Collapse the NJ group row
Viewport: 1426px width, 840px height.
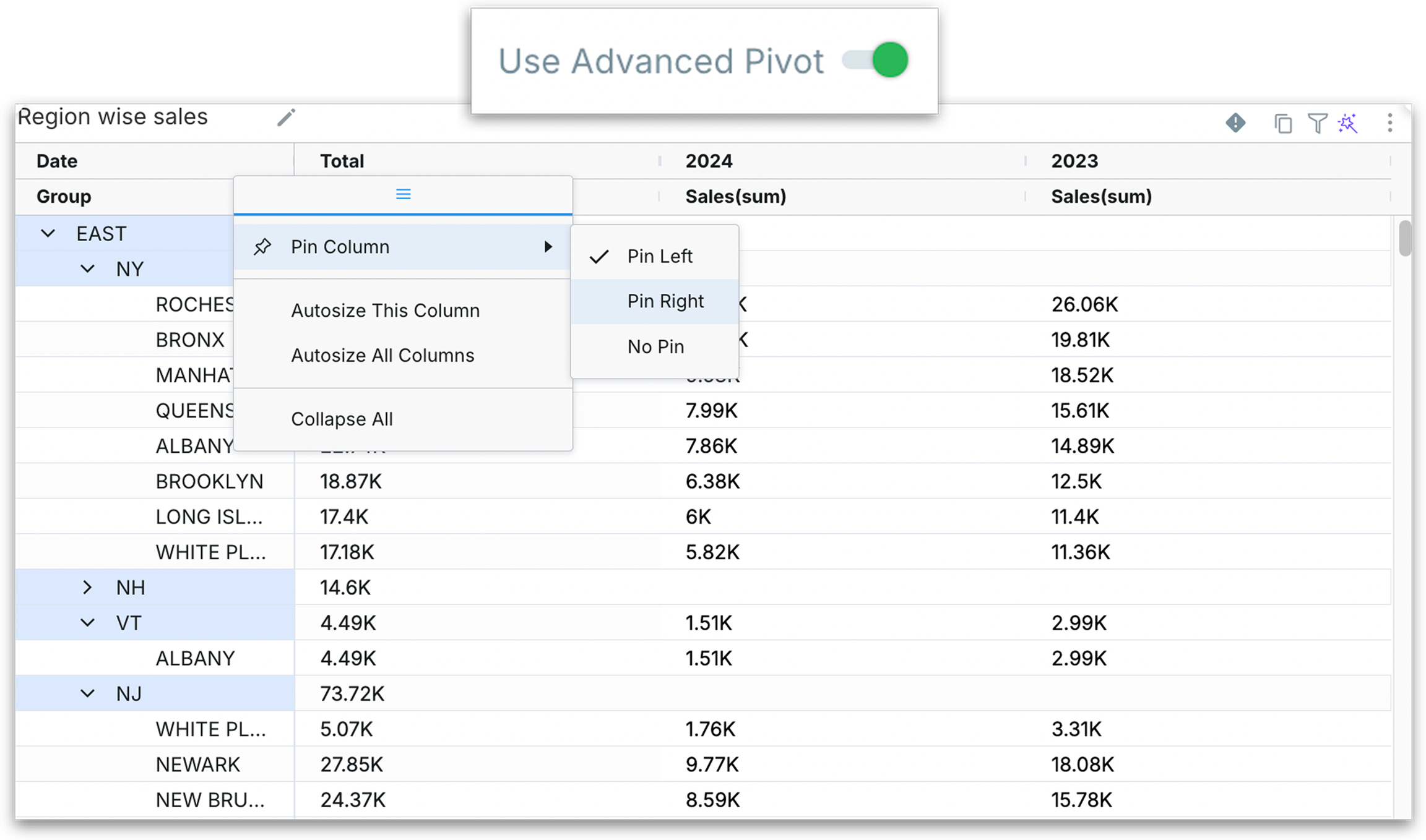(x=87, y=694)
